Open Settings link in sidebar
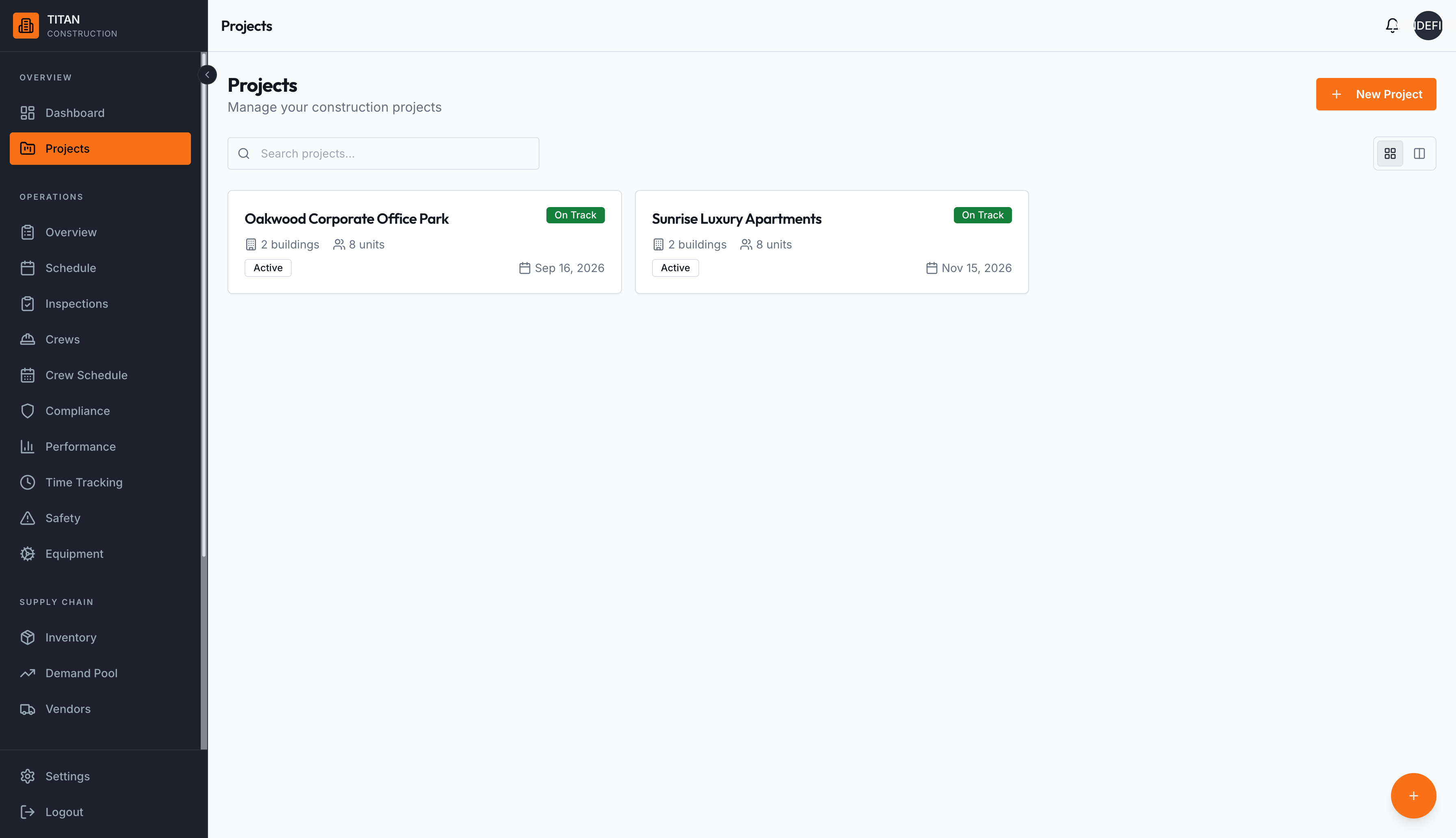Screen dimensions: 1456x838 point(100,776)
